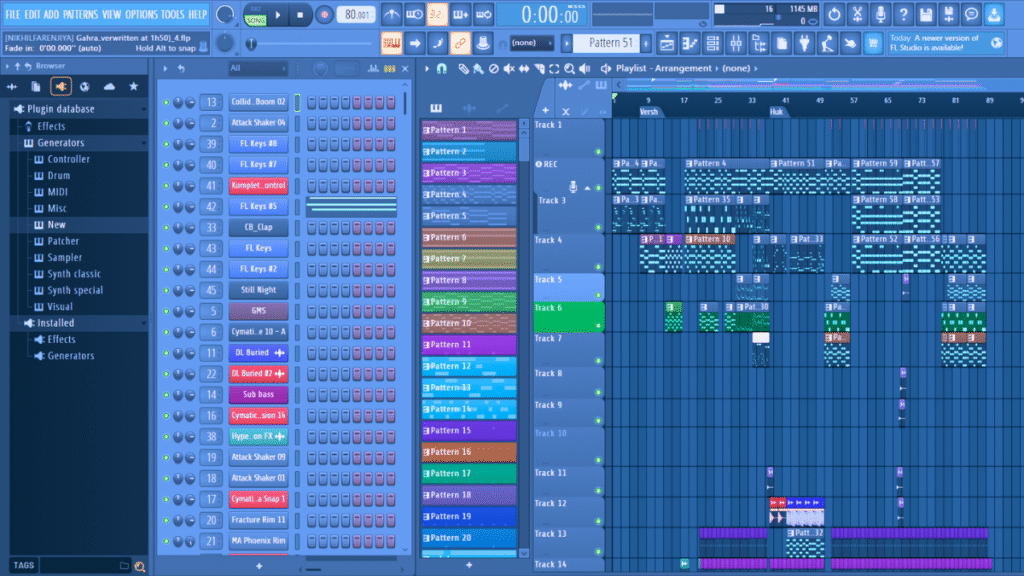Click the save project floppy icon

click(926, 14)
